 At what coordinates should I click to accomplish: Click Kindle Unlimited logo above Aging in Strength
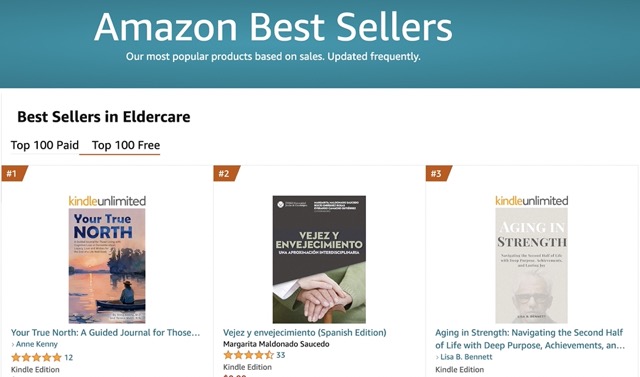531,201
